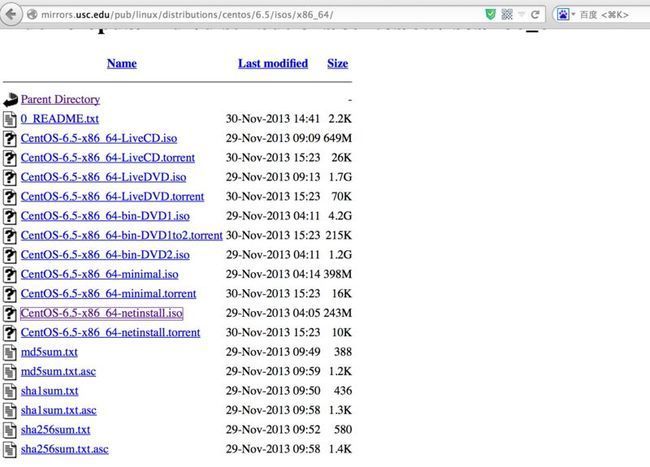650x467 pixels.
Task: Open the search engine selector dropdown arrow
Action: click(573, 15)
